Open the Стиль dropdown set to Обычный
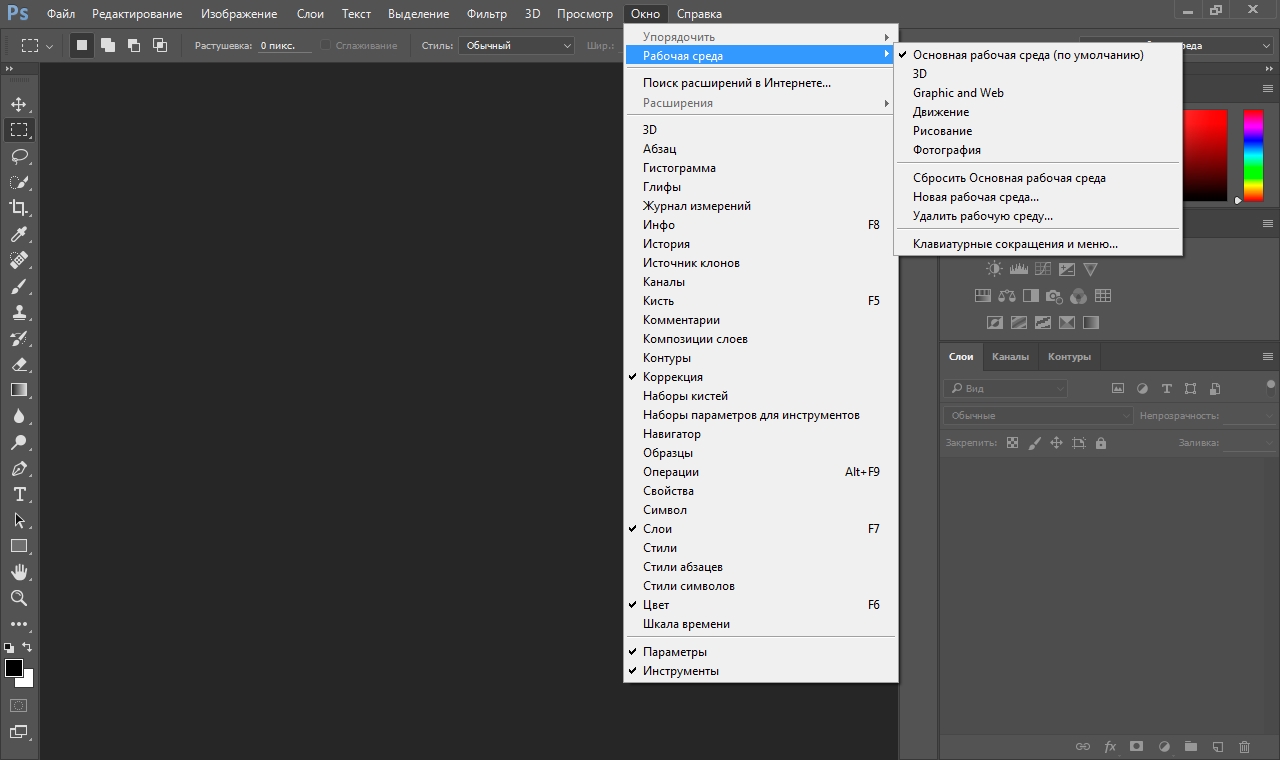 click(x=516, y=46)
